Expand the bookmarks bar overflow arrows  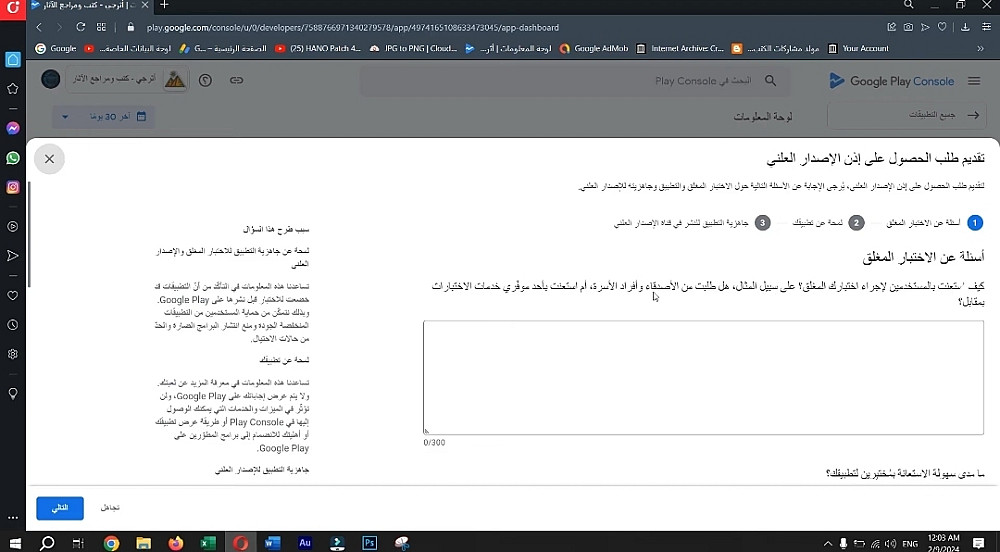980,48
